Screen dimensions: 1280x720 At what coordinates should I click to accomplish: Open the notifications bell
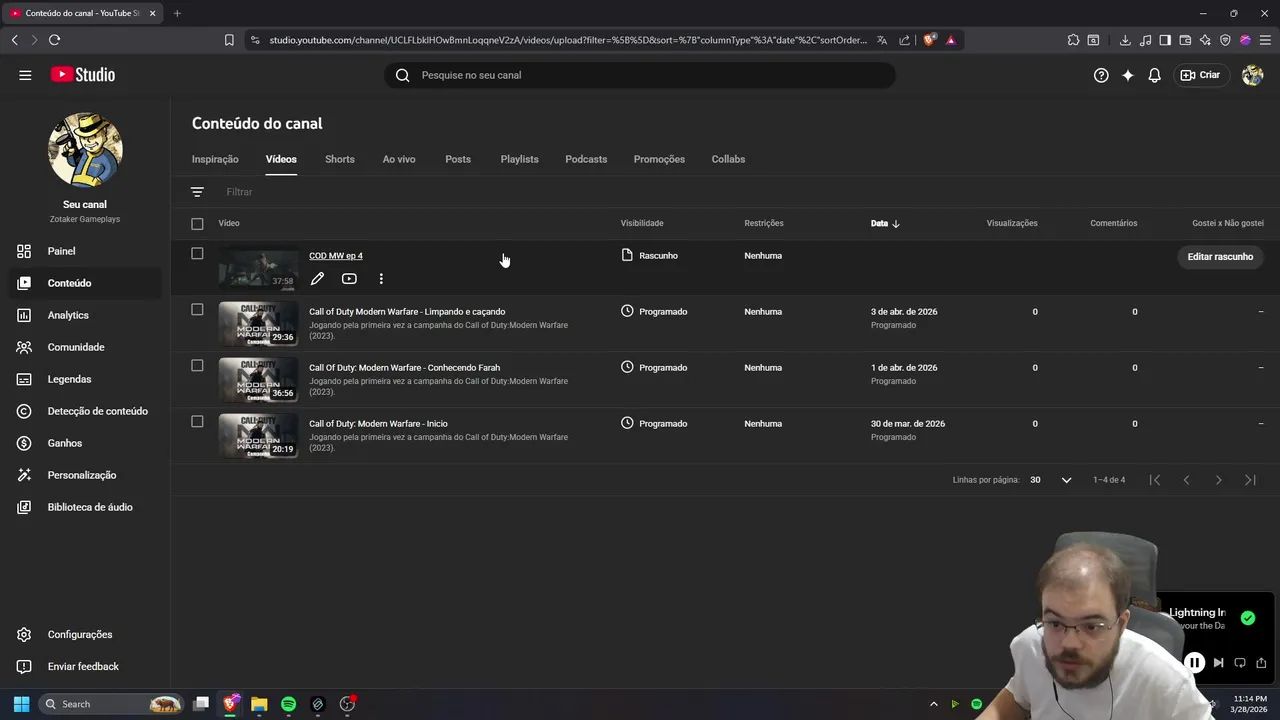[1154, 75]
